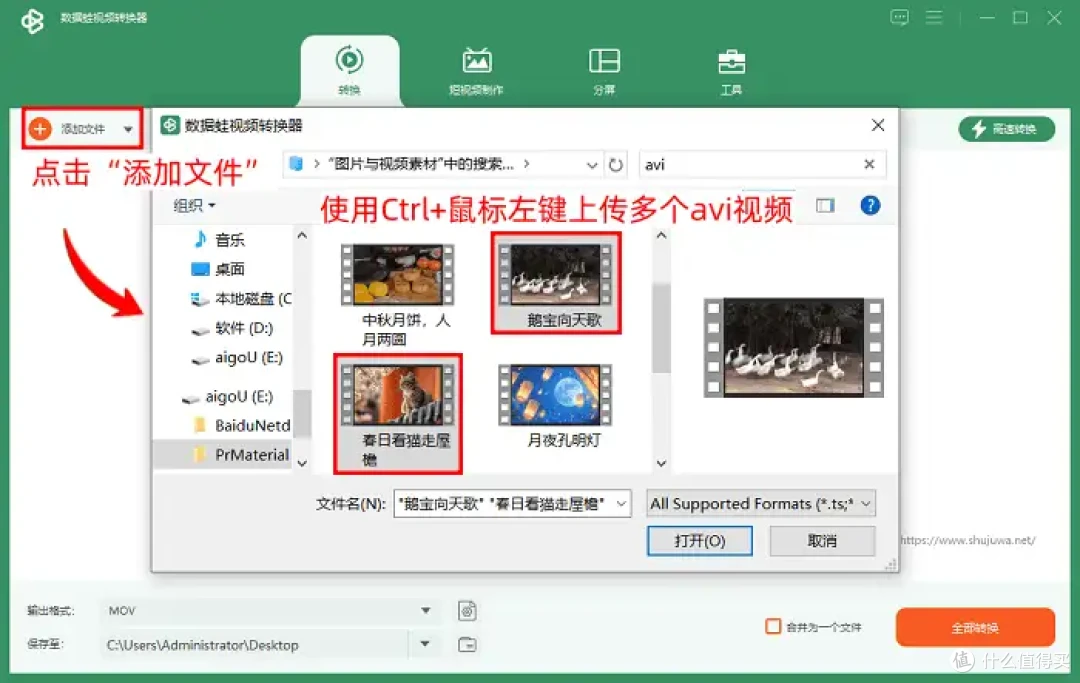The image size is (1080, 683).
Task: Select 音乐 in the navigation tree
Action: pos(219,240)
